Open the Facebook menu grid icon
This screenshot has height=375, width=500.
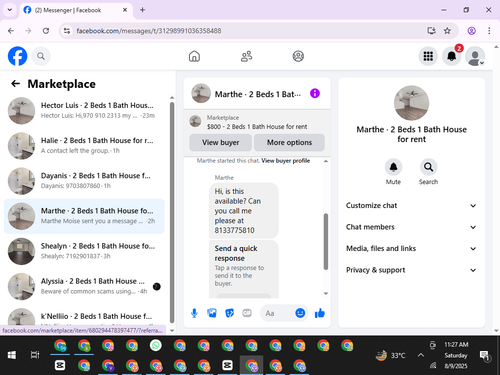pos(428,56)
